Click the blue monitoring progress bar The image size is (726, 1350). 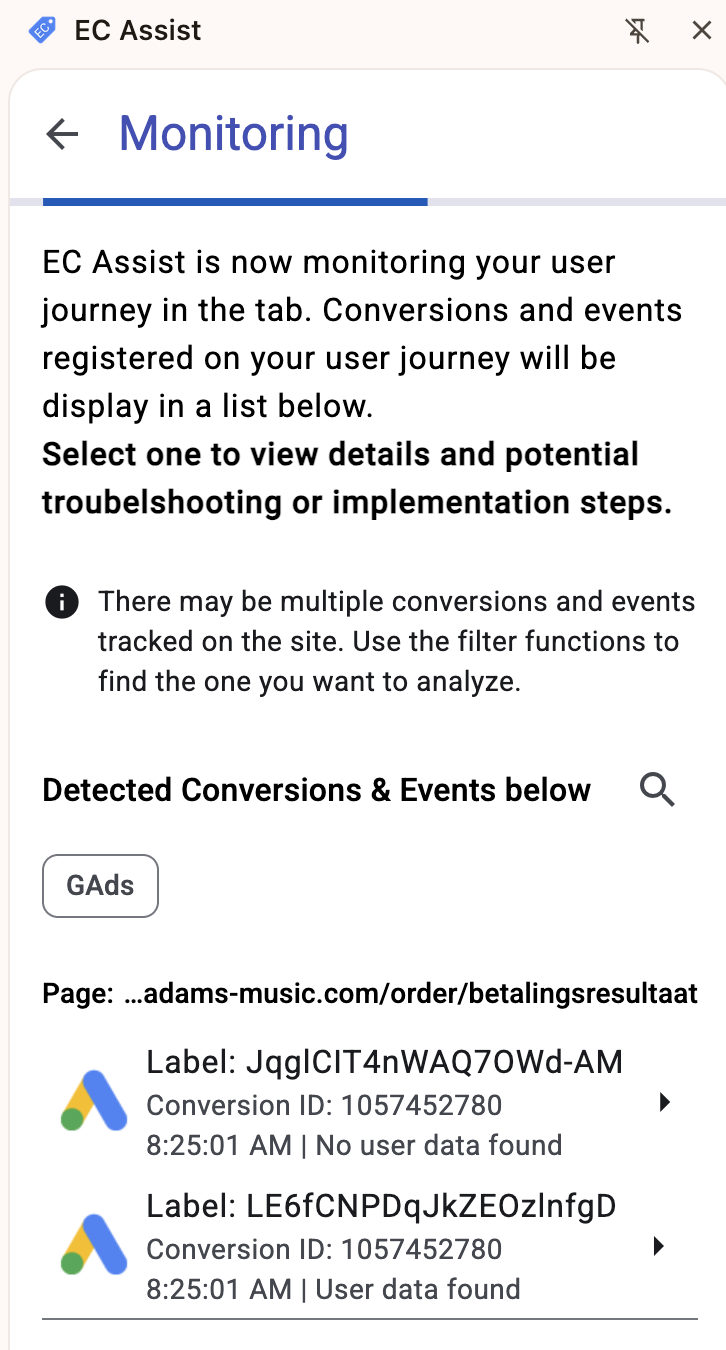[235, 202]
